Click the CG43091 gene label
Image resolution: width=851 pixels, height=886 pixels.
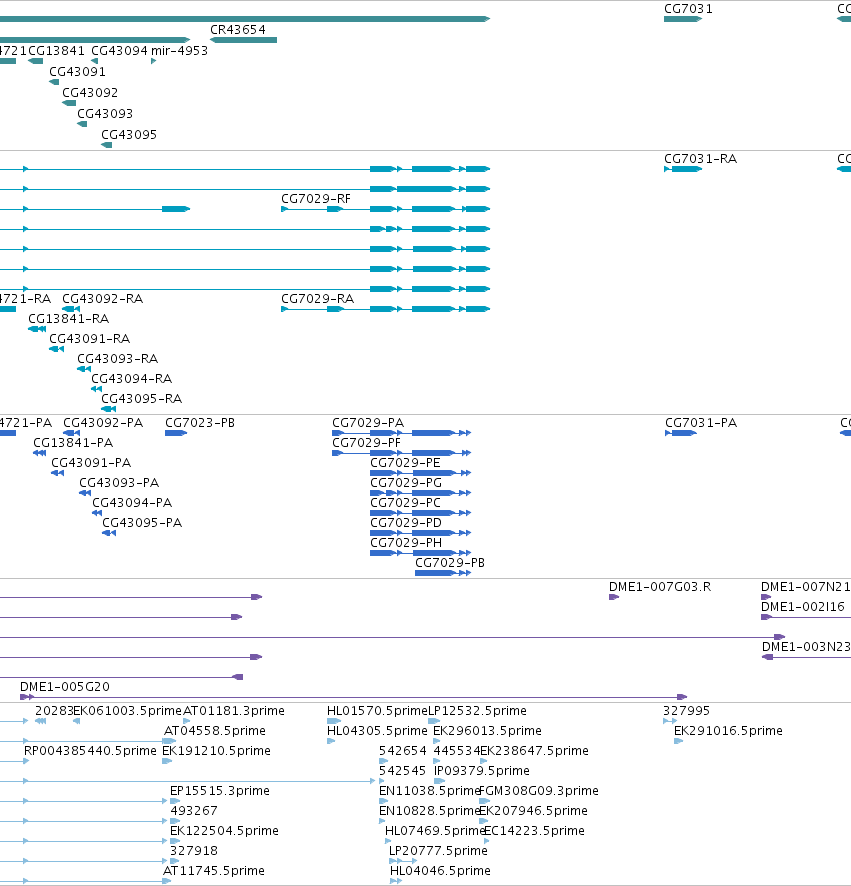77,72
